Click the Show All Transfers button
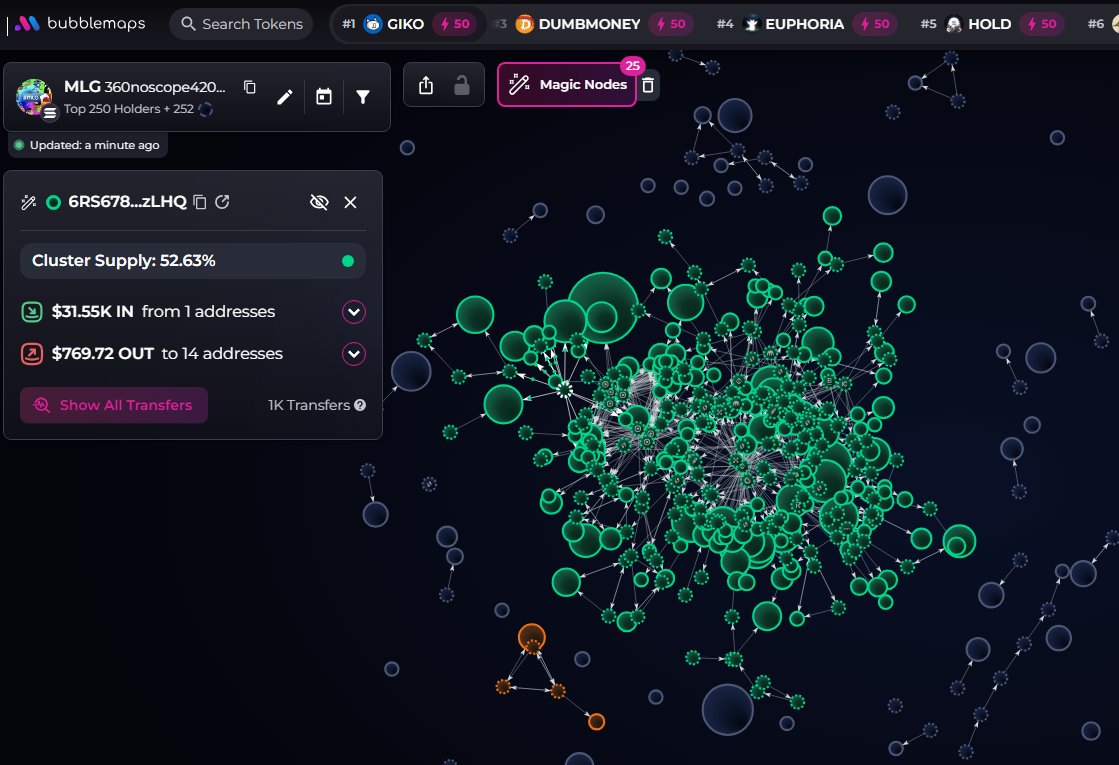1119x765 pixels. tap(114, 405)
